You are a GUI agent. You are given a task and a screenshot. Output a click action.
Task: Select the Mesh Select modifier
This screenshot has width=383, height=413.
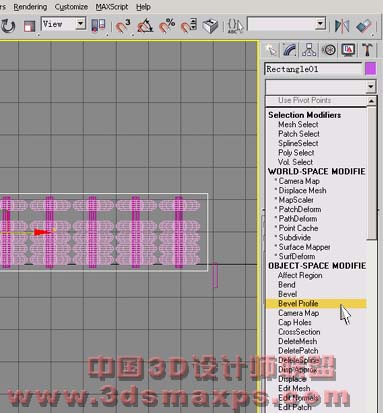(x=298, y=124)
